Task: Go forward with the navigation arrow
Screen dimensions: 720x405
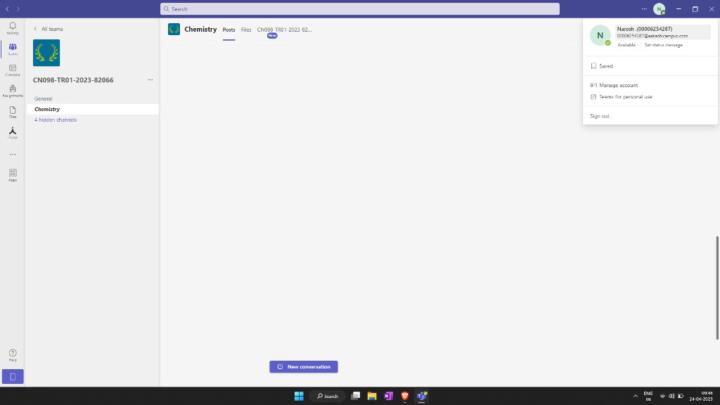Action: 18,9
